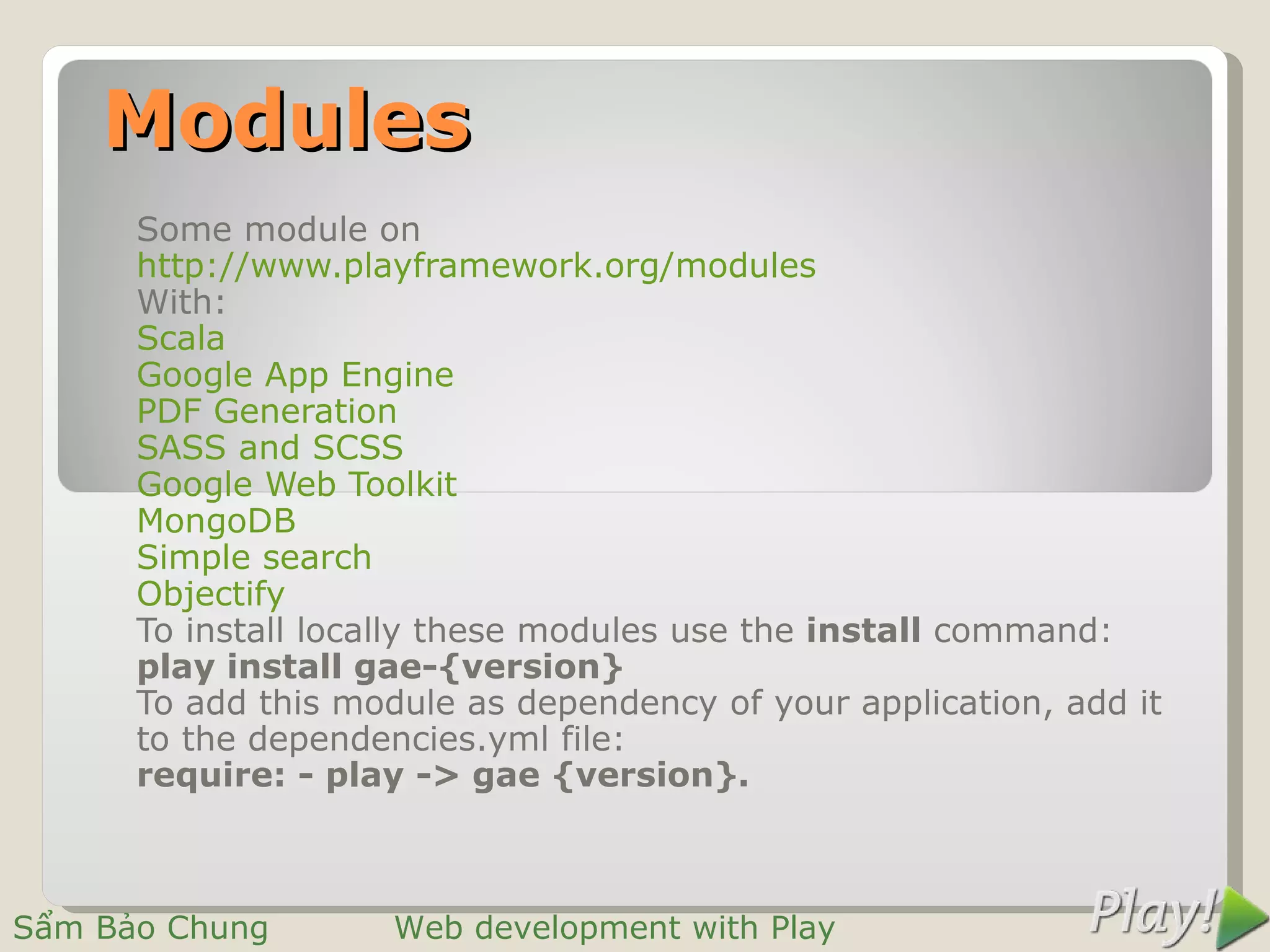
Task: Click the SASS and SCSS link
Action: (x=270, y=447)
